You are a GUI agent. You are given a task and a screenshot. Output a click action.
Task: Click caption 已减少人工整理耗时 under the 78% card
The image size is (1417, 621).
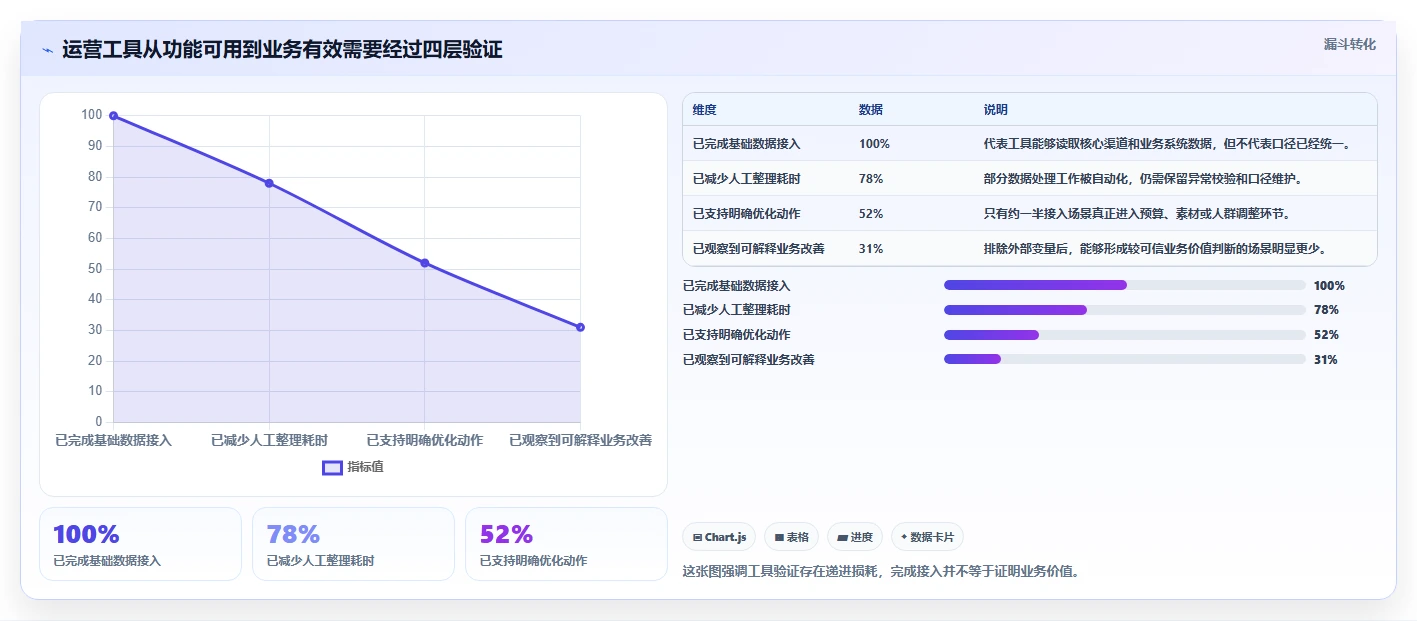[x=320, y=561]
